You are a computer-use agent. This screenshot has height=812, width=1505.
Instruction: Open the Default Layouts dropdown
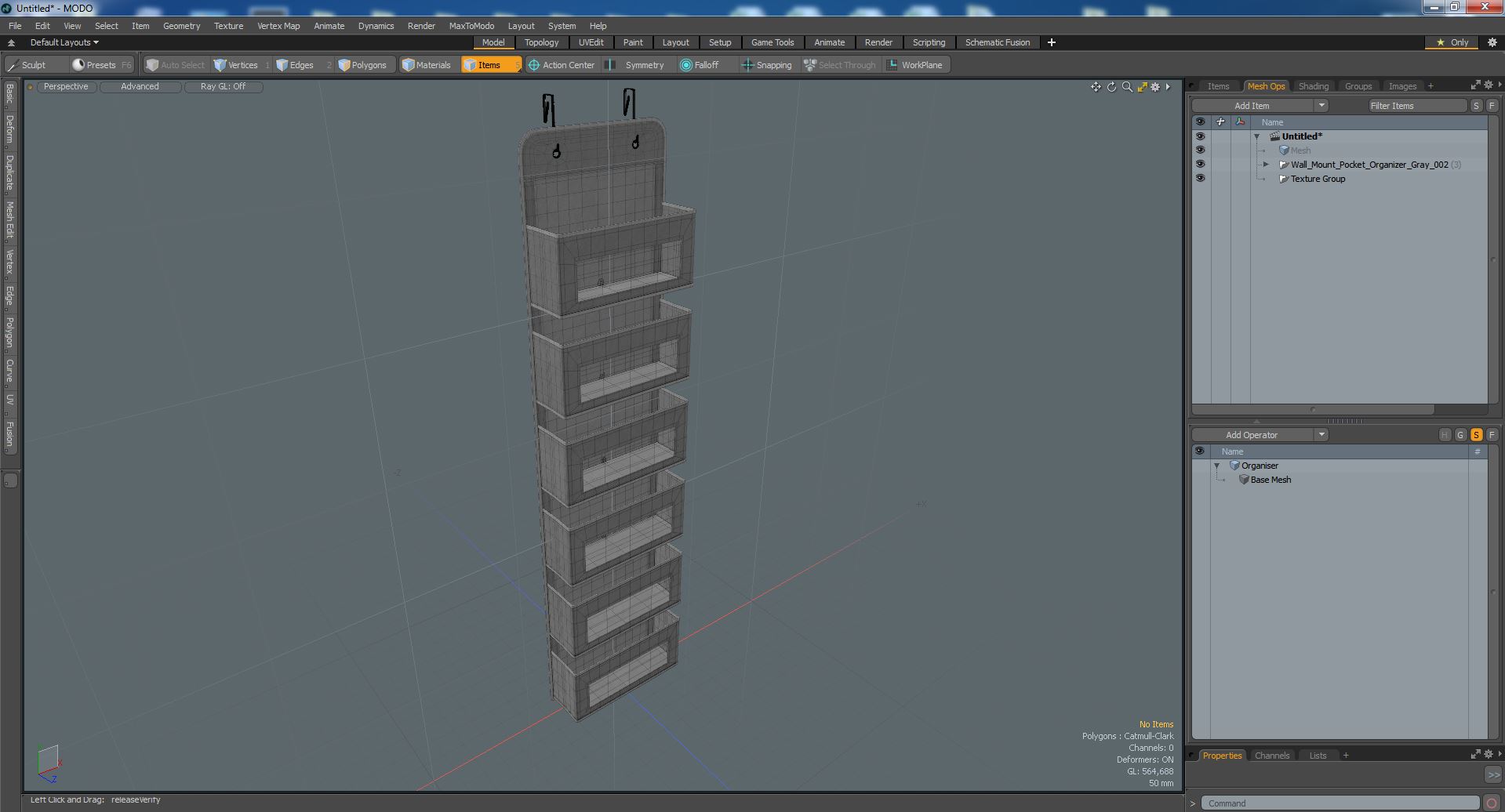click(64, 42)
